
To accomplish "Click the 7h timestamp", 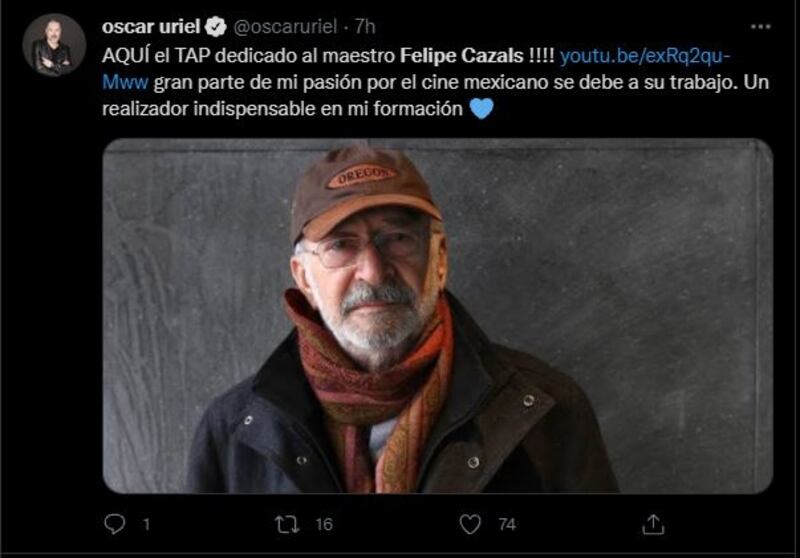I will pos(365,27).
